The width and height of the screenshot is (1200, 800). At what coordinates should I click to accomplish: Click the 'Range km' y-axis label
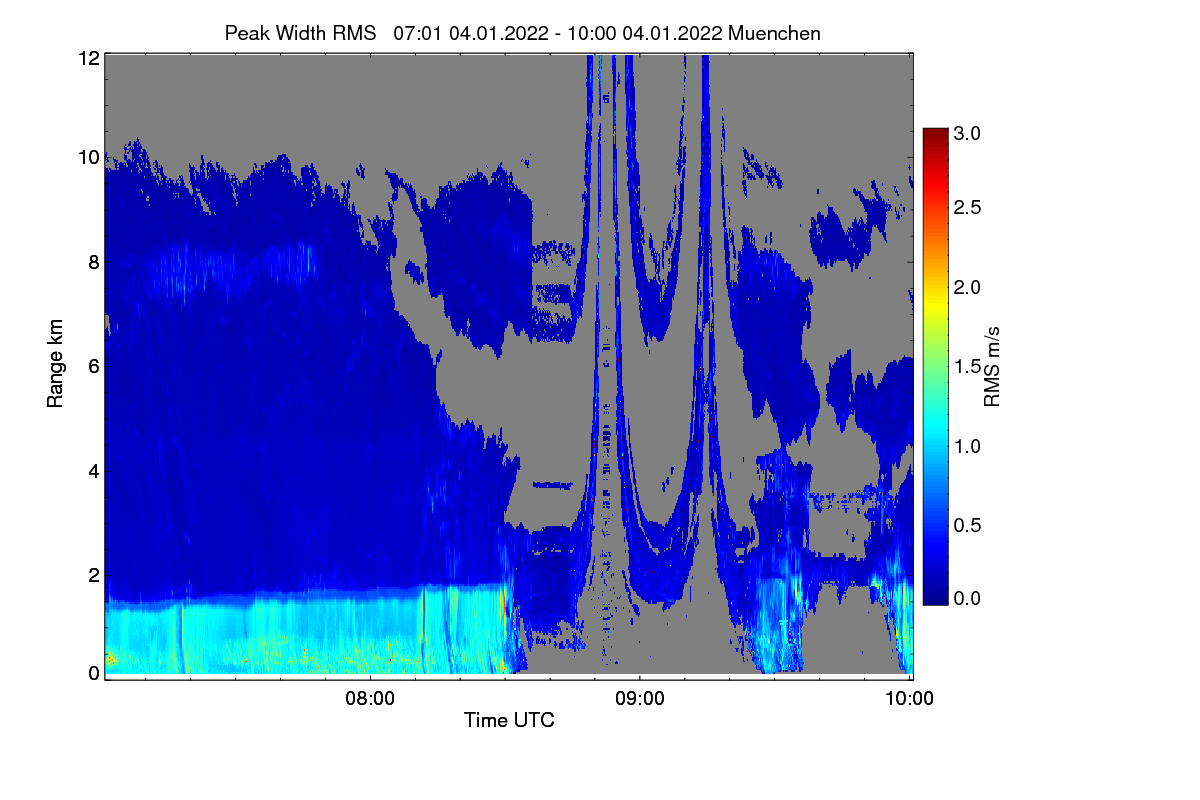click(x=55, y=365)
